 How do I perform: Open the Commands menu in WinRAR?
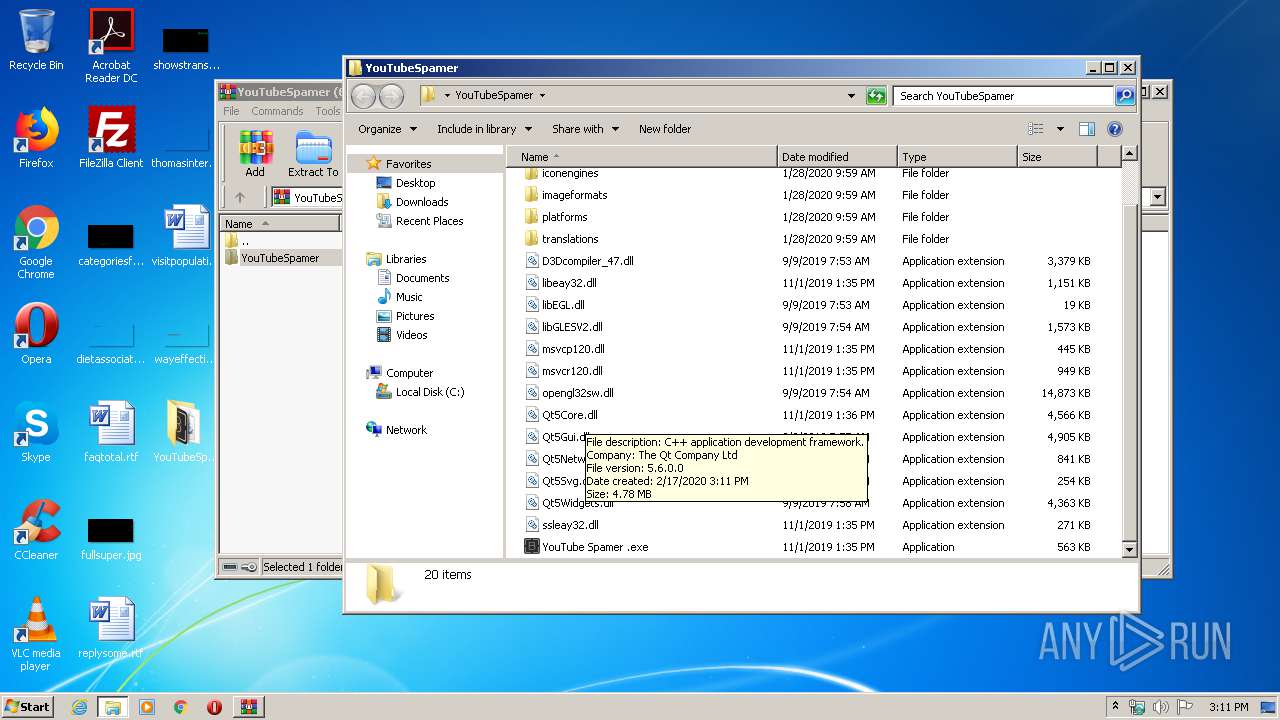[277, 111]
